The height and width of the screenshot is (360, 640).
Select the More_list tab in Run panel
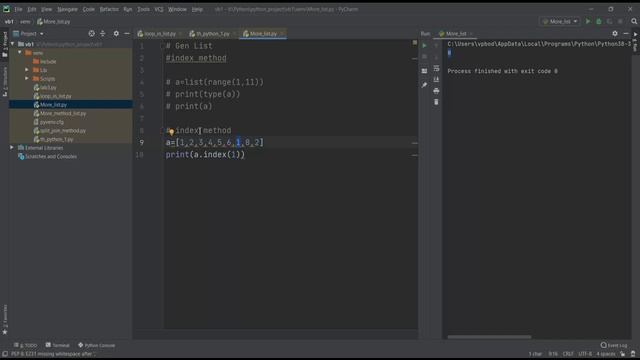coord(456,34)
